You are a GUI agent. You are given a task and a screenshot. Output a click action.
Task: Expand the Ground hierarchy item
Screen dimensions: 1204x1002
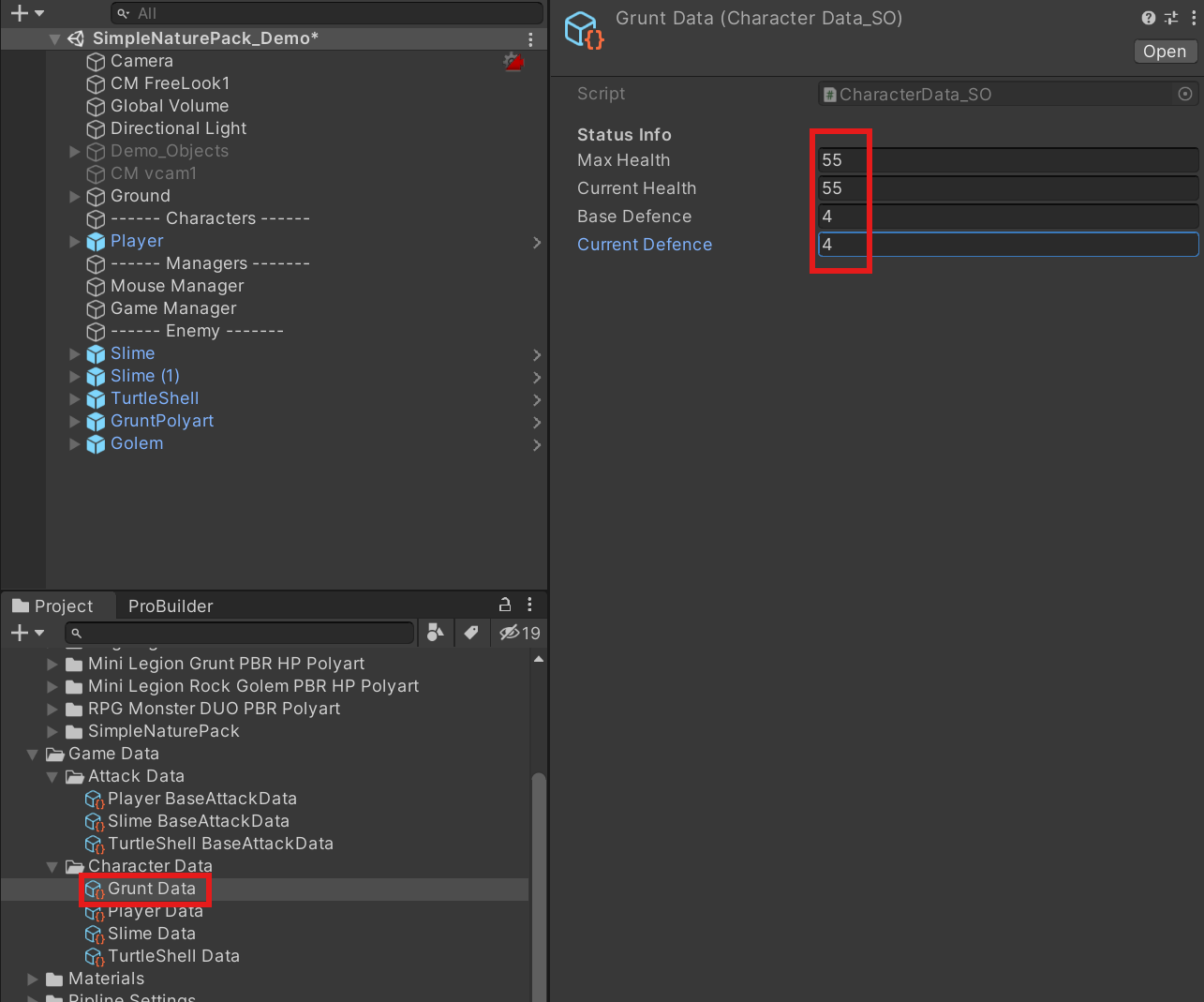[75, 196]
